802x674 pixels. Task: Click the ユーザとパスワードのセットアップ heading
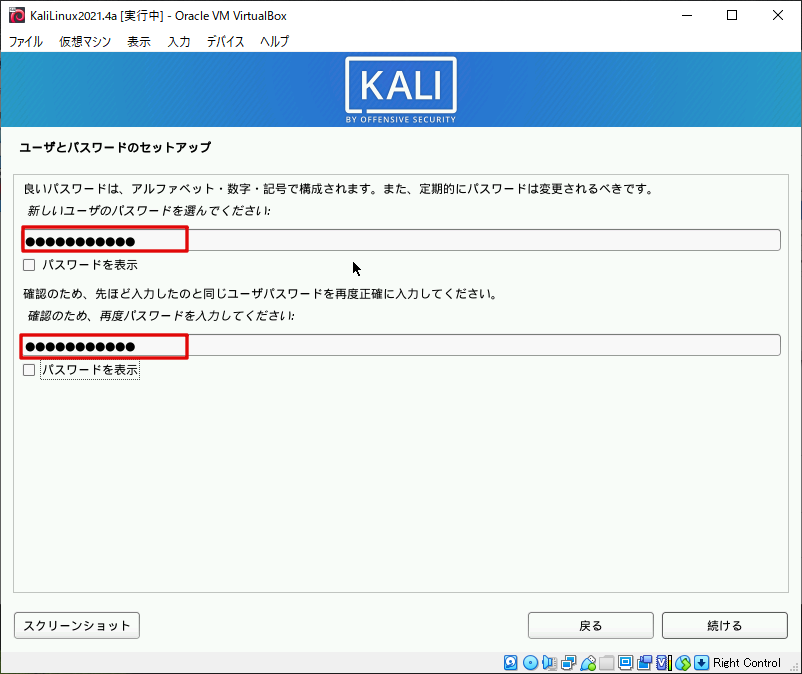point(115,147)
